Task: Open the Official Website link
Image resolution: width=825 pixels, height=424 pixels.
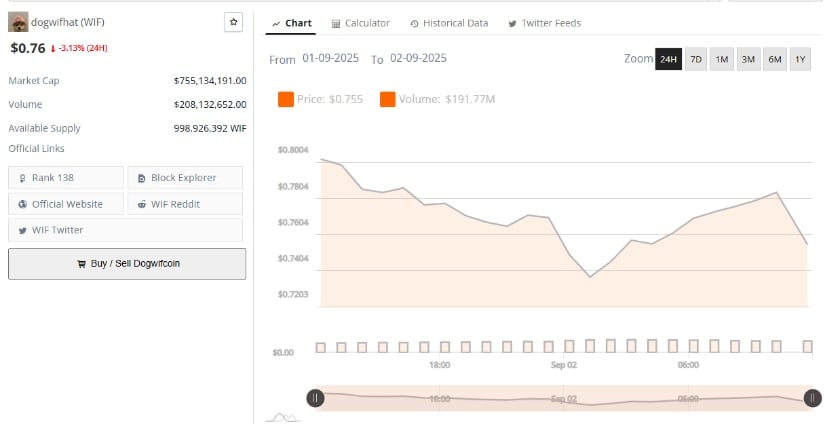Action: pyautogui.click(x=66, y=204)
